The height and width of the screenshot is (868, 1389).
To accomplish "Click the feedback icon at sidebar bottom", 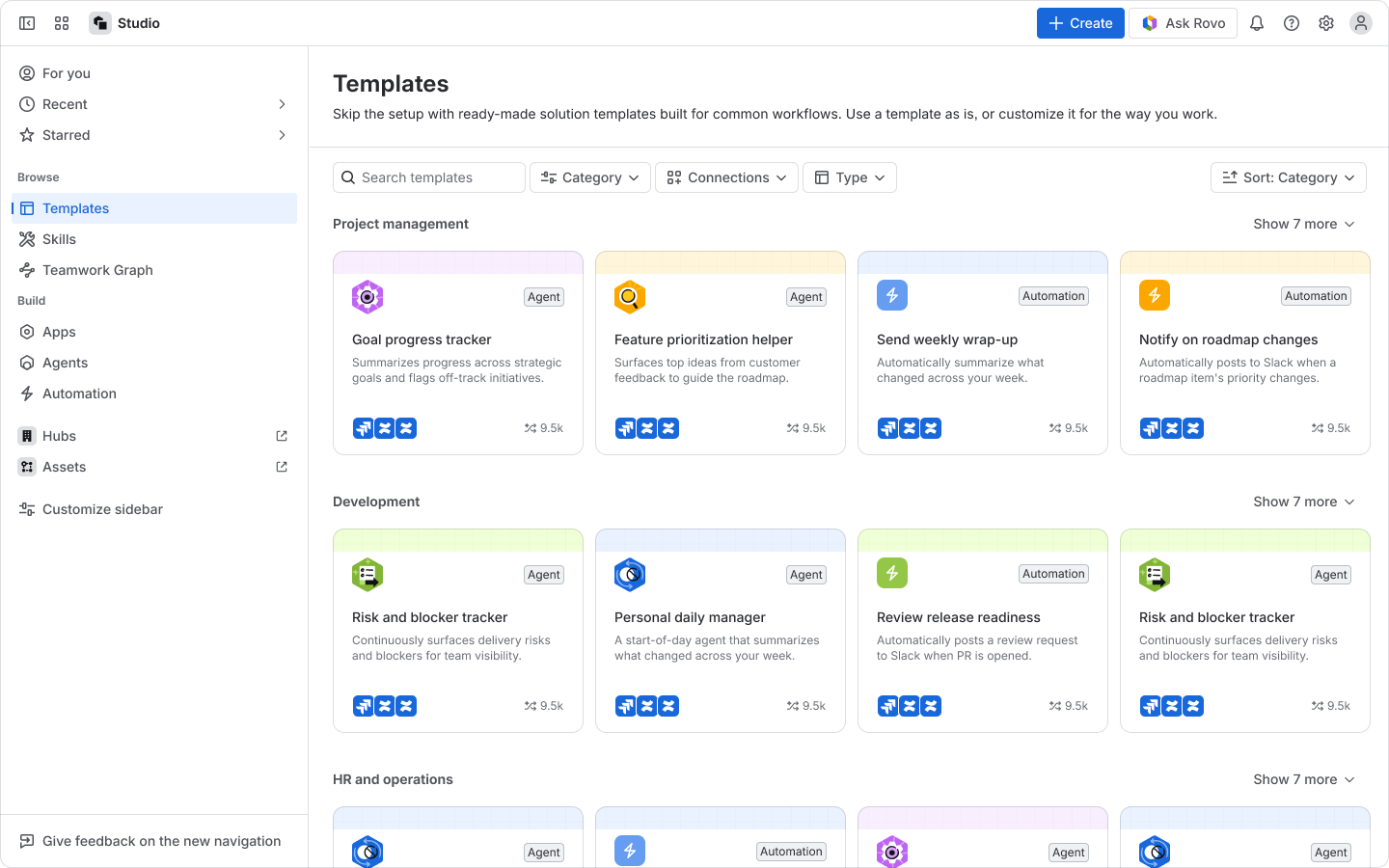I will point(27,841).
